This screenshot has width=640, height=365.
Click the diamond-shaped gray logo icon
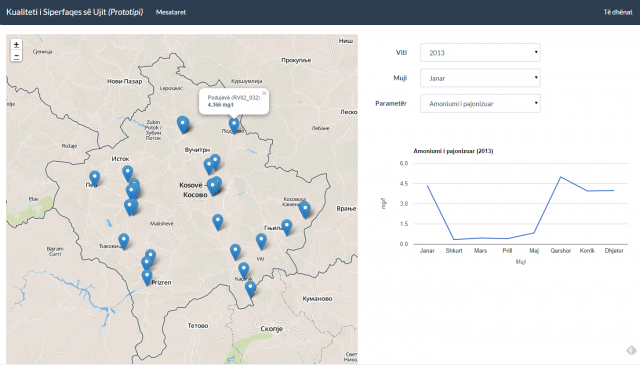631,350
